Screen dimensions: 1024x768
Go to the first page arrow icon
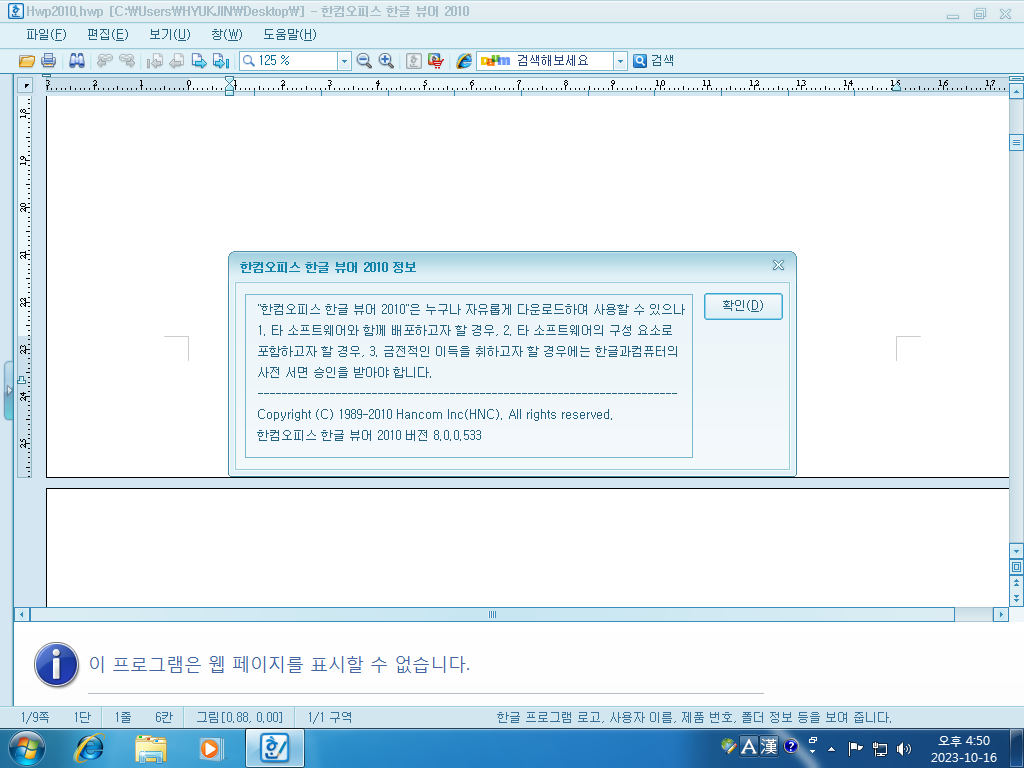click(x=155, y=61)
